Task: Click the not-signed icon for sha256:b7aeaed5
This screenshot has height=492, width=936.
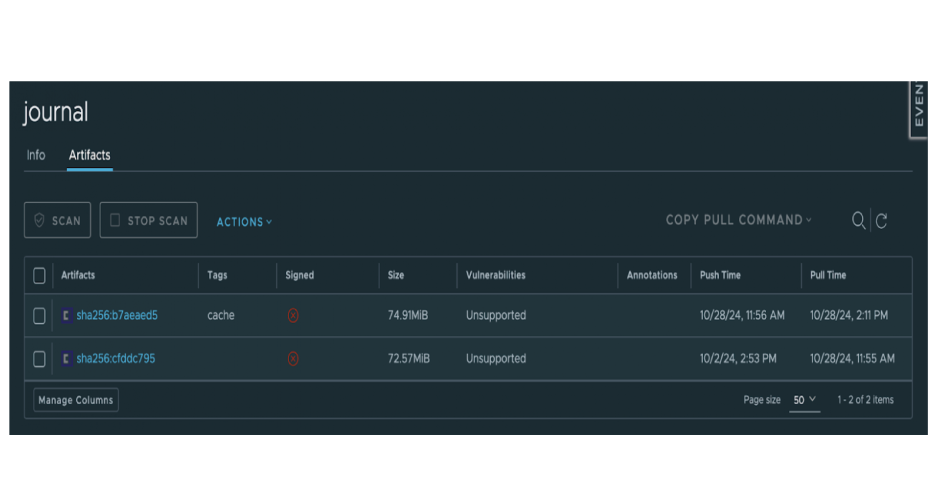Action: 293,315
